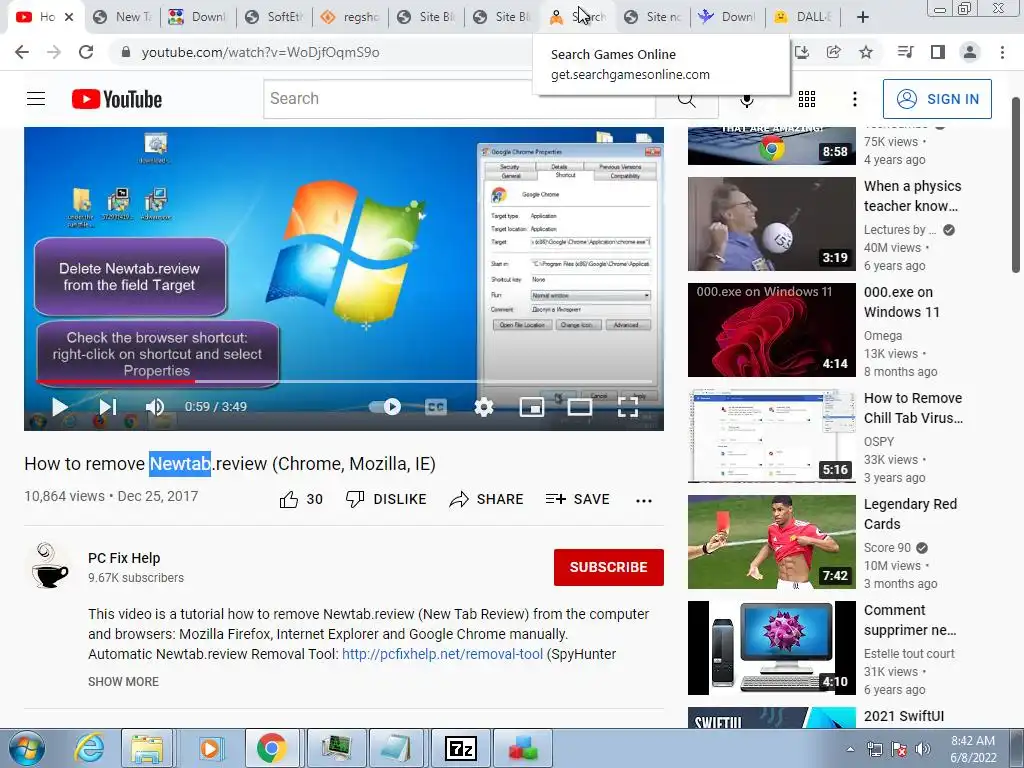The height and width of the screenshot is (768, 1024).
Task: Launch Internet Explorer from taskbar
Action: coord(89,748)
